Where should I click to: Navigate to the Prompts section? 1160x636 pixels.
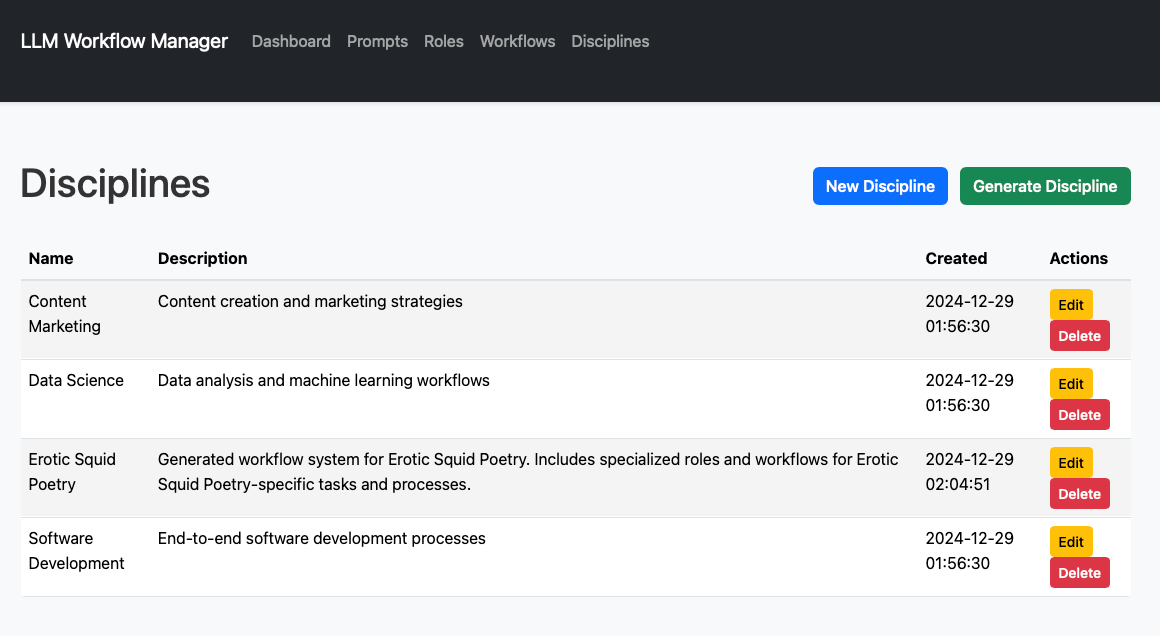[377, 41]
